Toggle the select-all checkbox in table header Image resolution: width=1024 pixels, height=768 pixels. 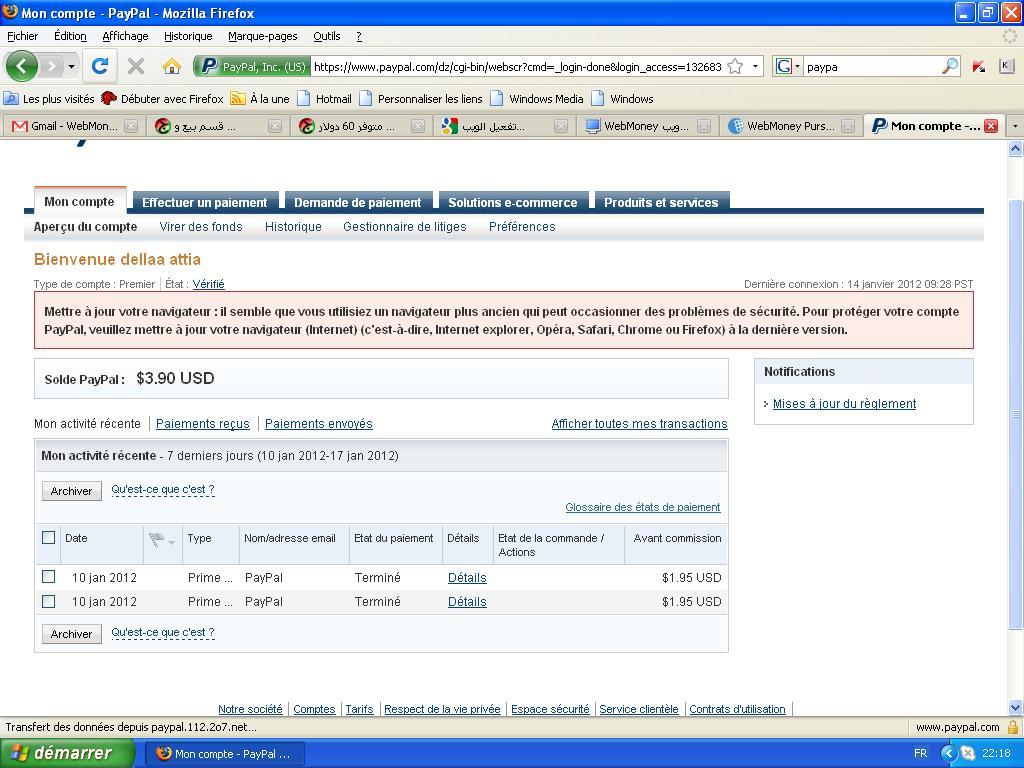48,537
